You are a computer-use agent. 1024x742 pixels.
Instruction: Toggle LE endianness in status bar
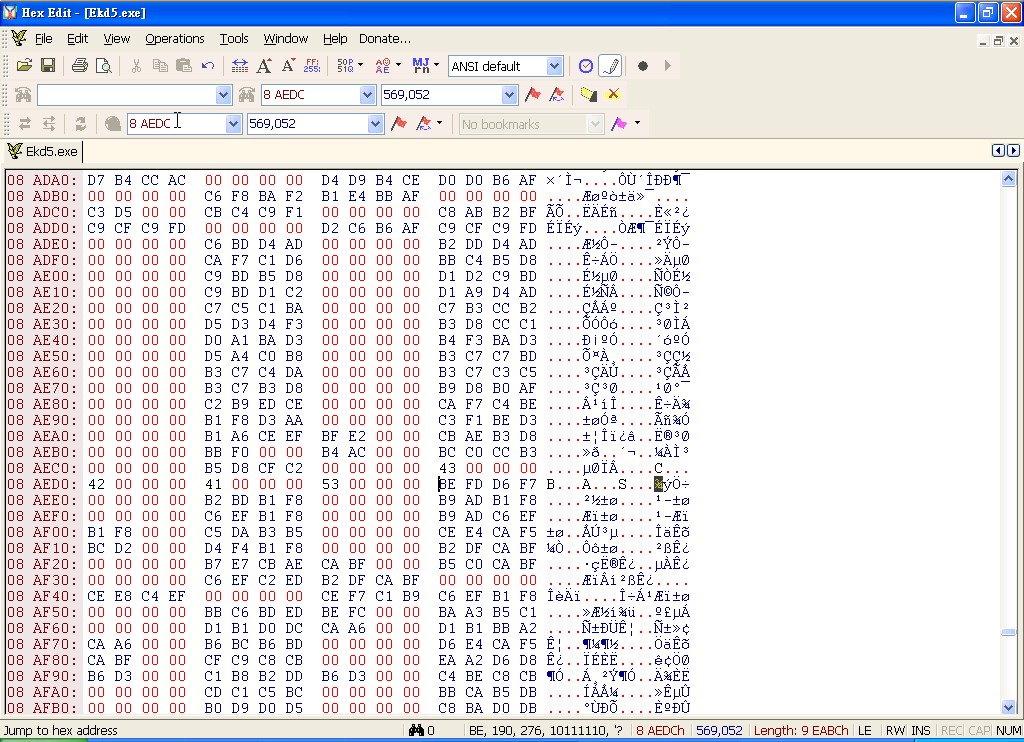(865, 730)
